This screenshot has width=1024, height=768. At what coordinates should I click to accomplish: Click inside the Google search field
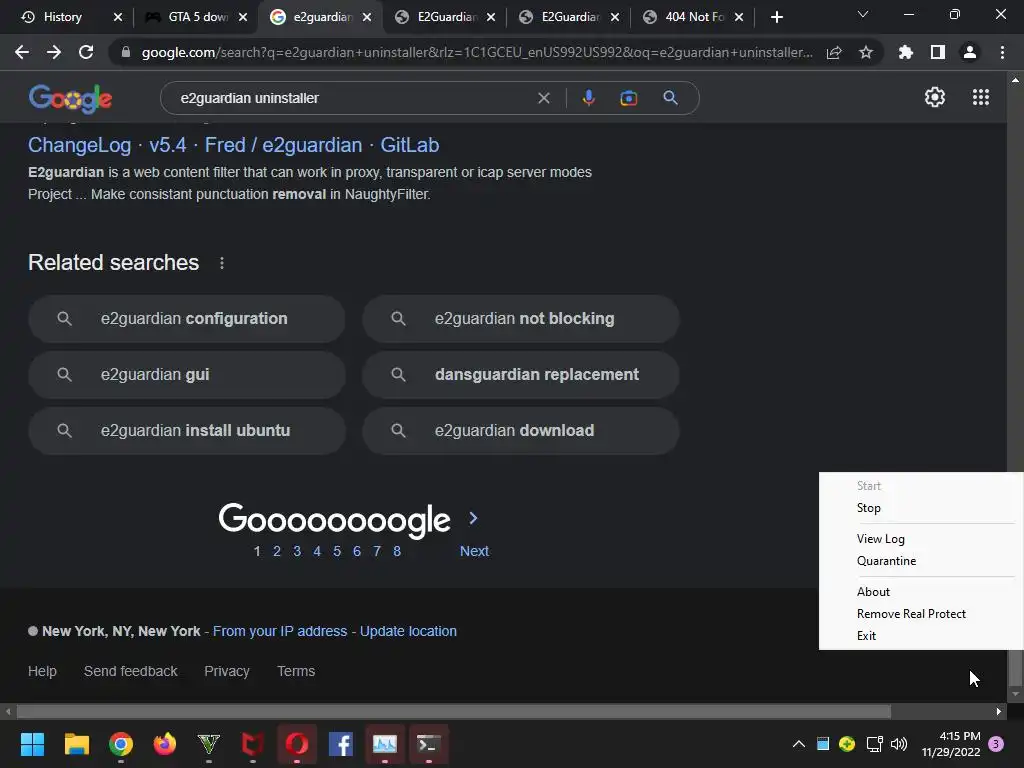point(353,98)
